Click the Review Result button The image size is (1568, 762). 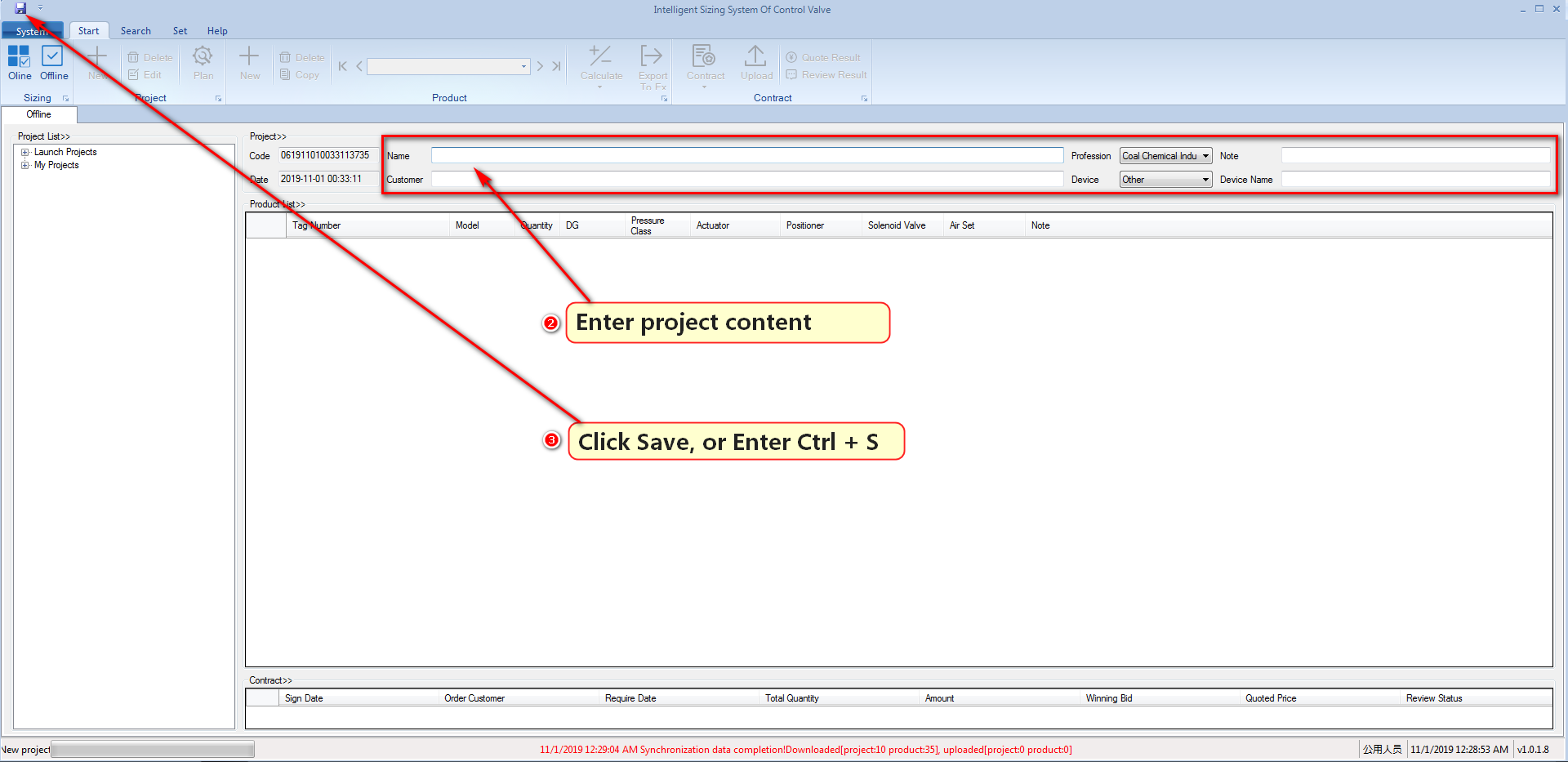pos(826,75)
